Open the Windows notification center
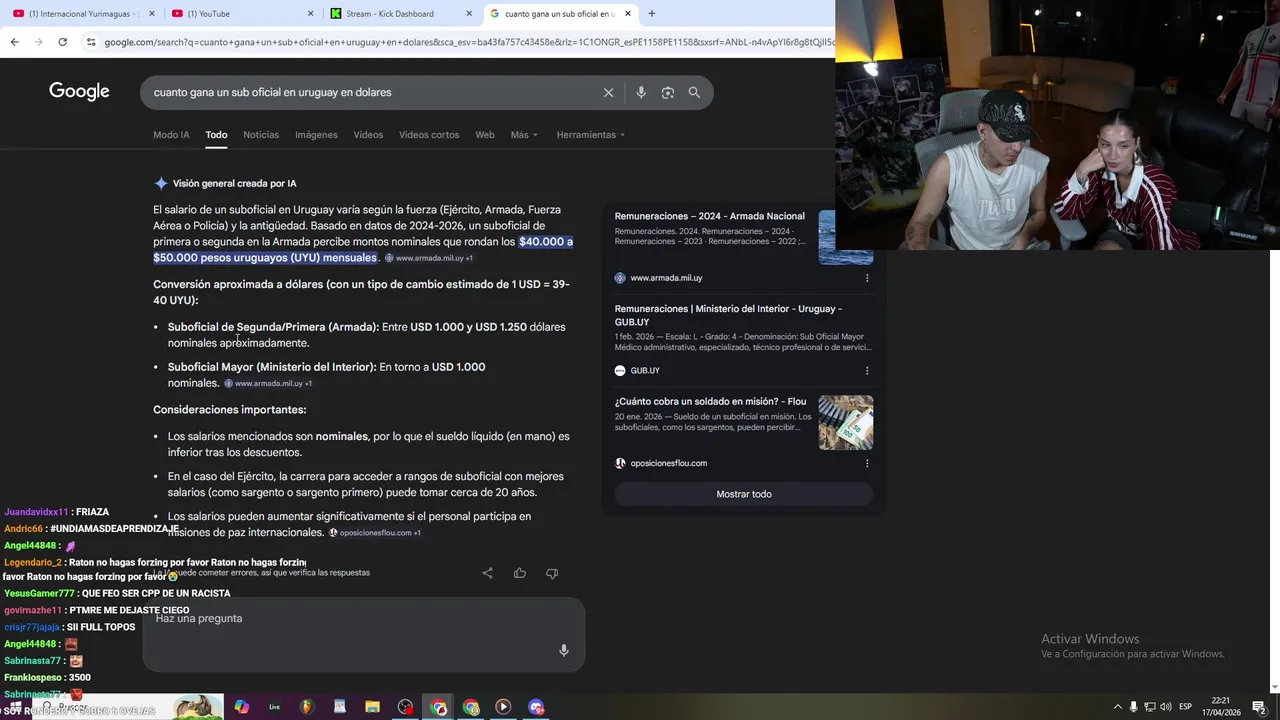1280x720 pixels. point(1259,707)
